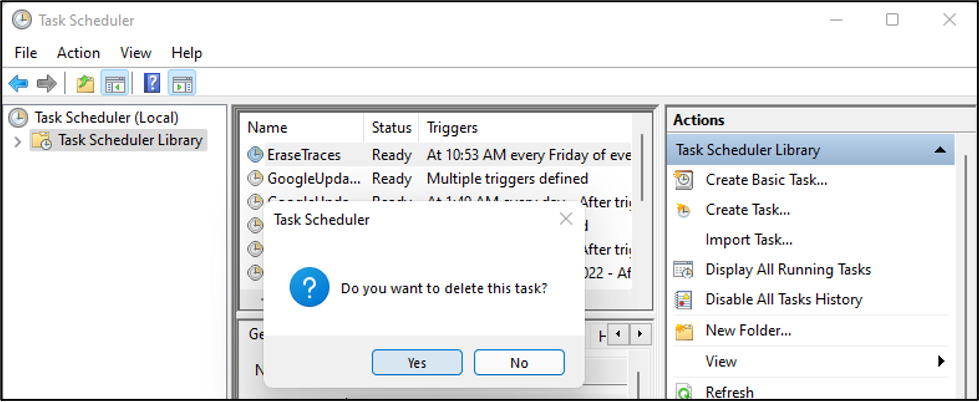Select the EraseTraces task row
This screenshot has height=402, width=979.
pos(304,155)
